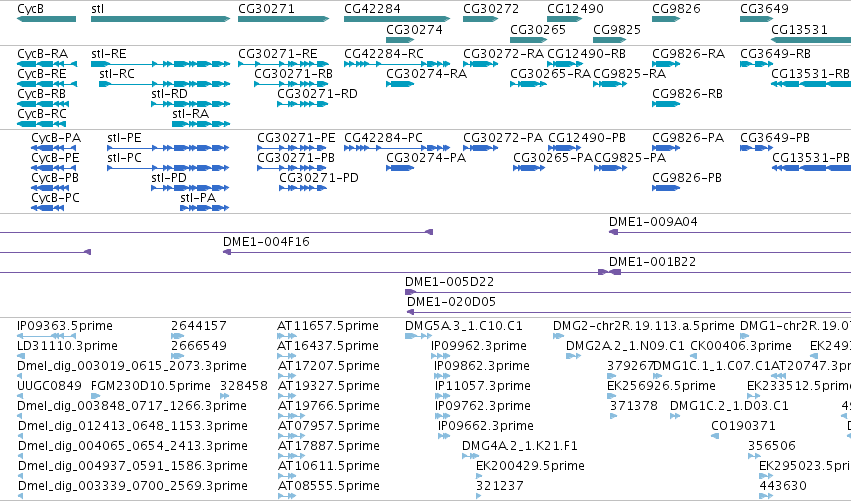Select the CG13531 gene feature
851x501 pixels.
coord(811,40)
